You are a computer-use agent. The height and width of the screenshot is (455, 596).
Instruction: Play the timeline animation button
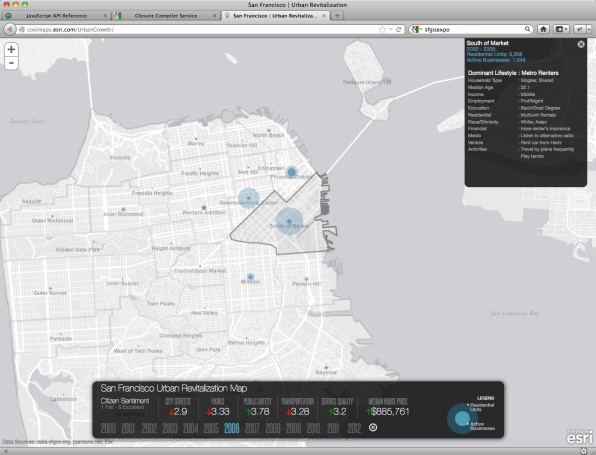[373, 428]
